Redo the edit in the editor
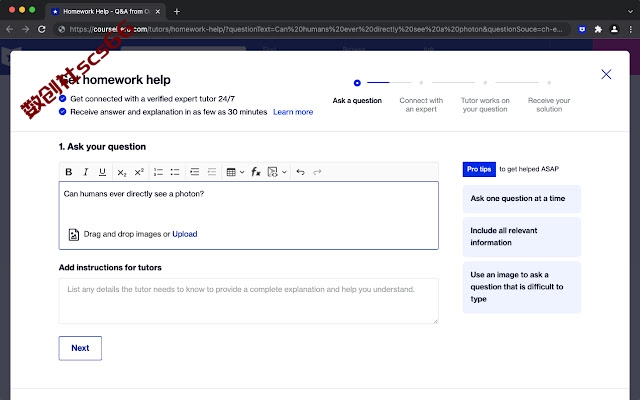This screenshot has width=640, height=400. [317, 172]
